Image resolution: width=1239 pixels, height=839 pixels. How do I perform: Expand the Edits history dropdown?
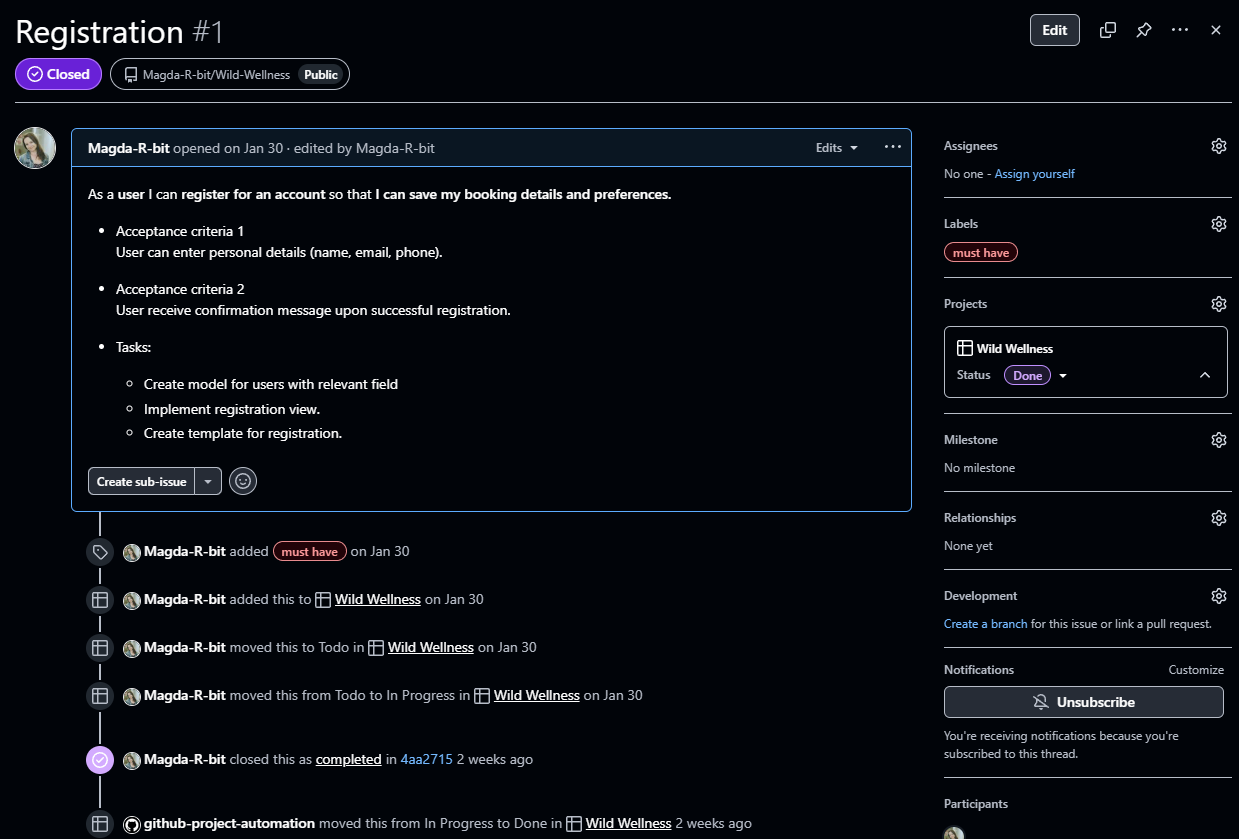pyautogui.click(x=837, y=148)
